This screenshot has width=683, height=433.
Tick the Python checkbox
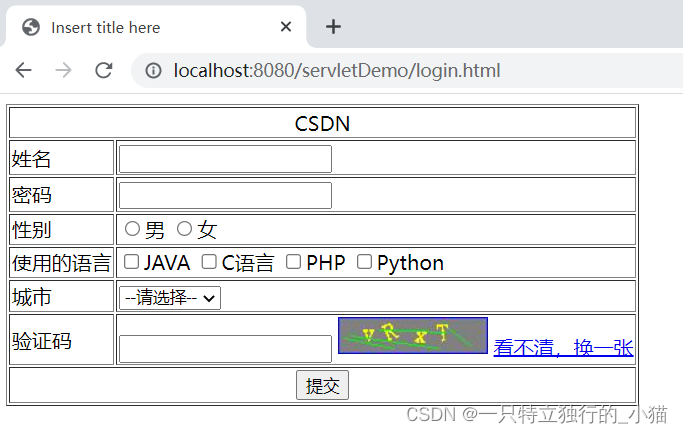coord(364,262)
